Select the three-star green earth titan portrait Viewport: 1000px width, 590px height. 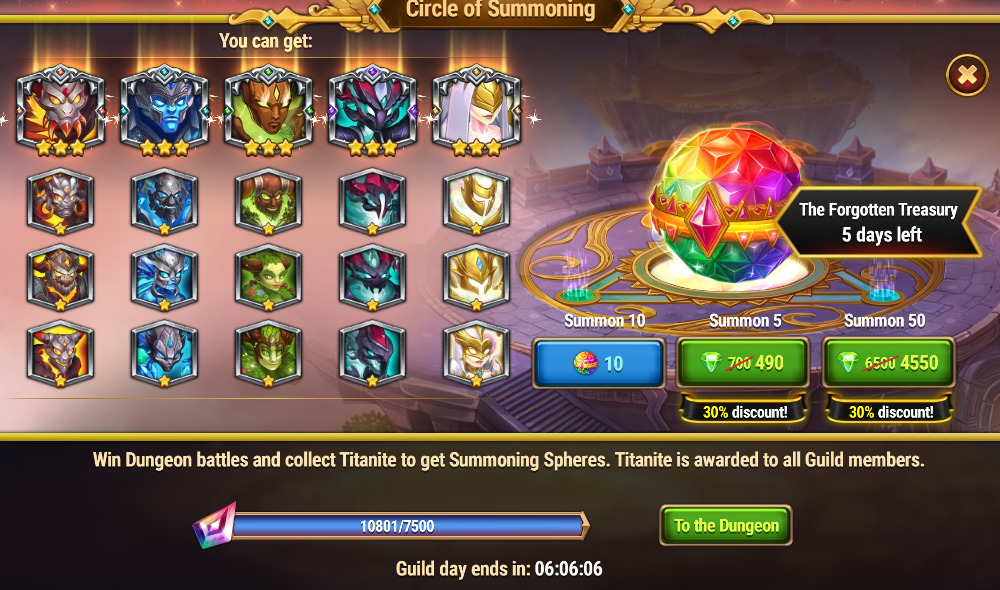[x=268, y=110]
